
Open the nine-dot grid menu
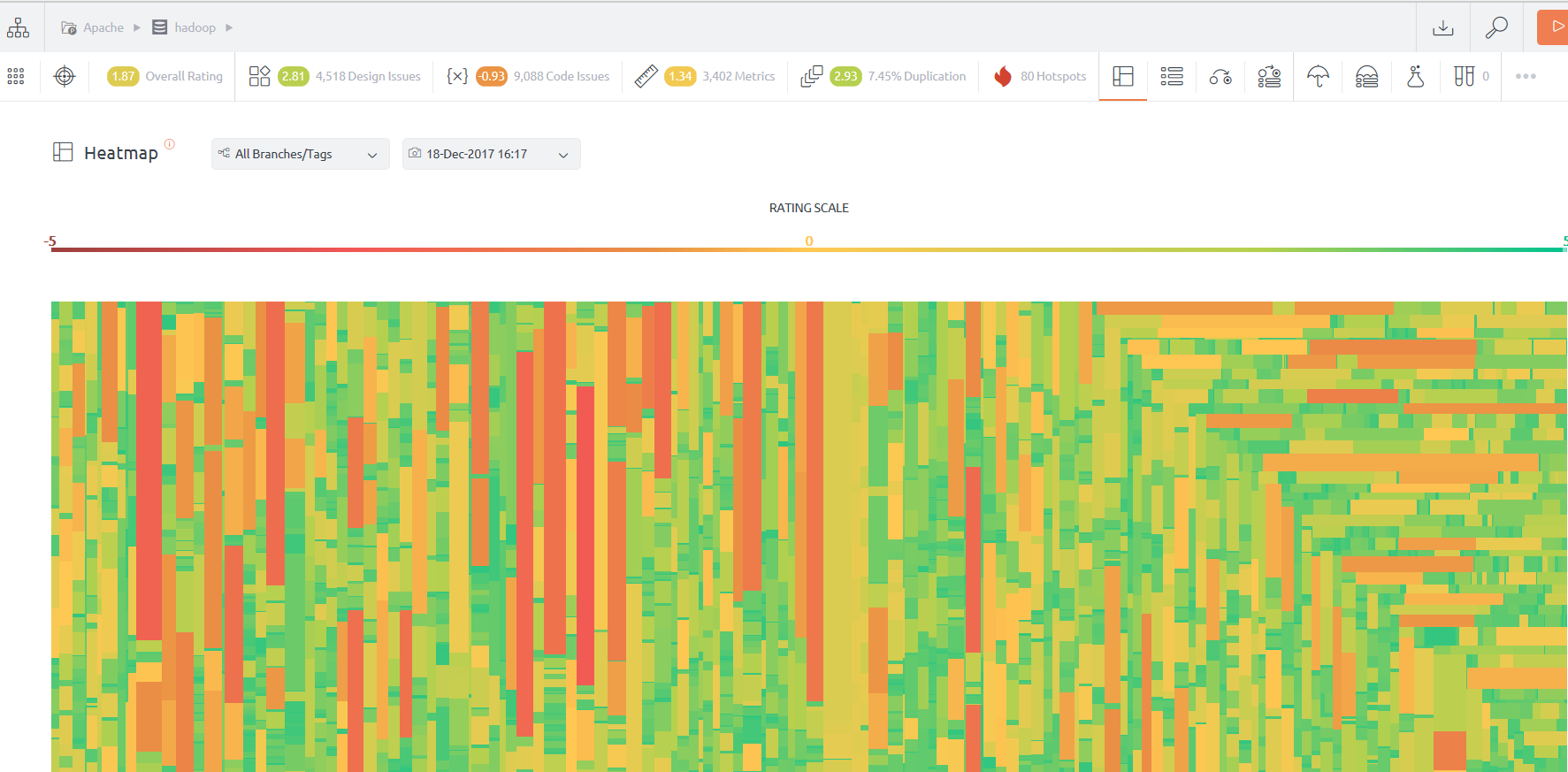16,76
